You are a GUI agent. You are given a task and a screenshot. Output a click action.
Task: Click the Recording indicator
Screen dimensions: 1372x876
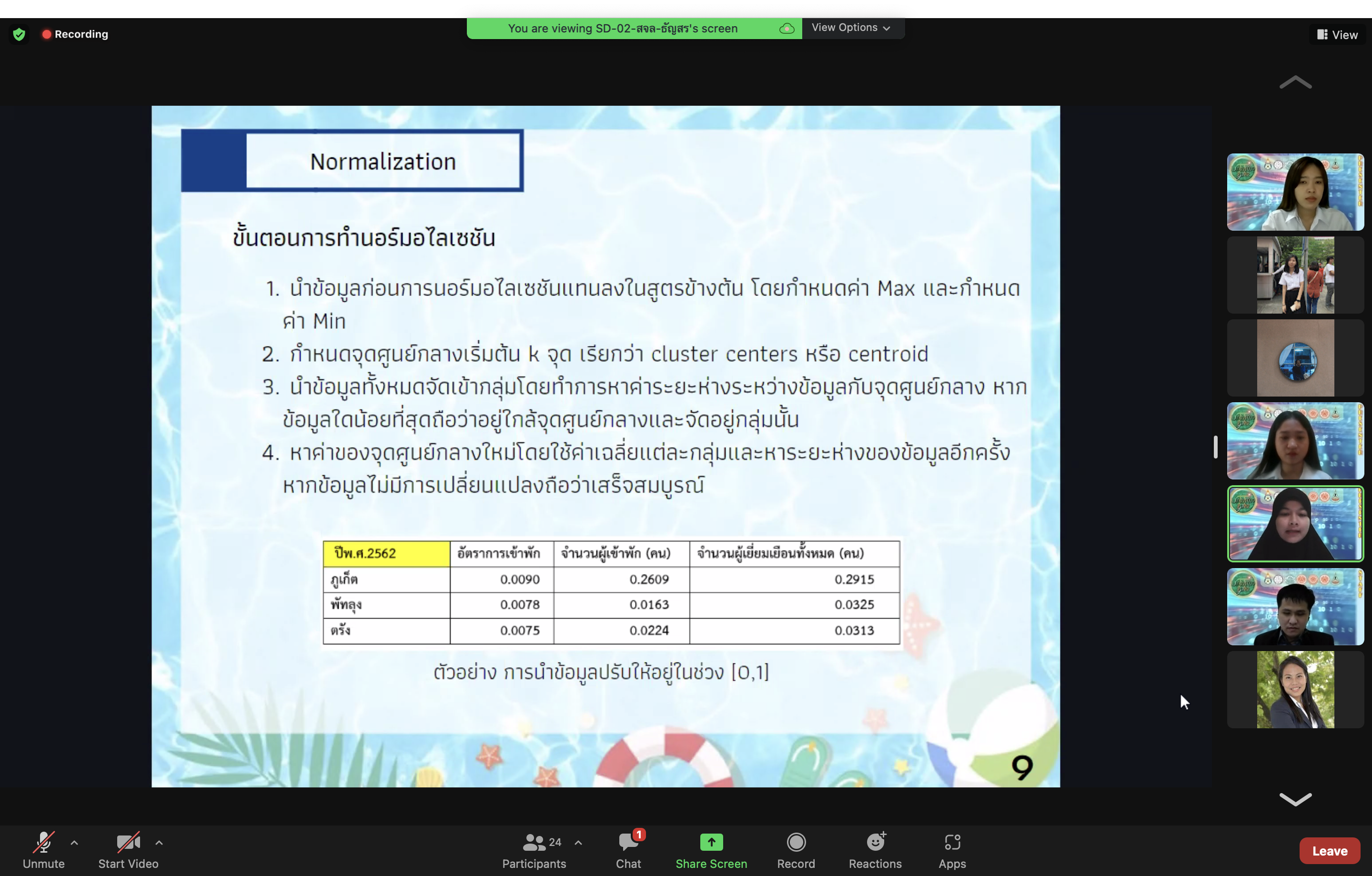pos(75,34)
